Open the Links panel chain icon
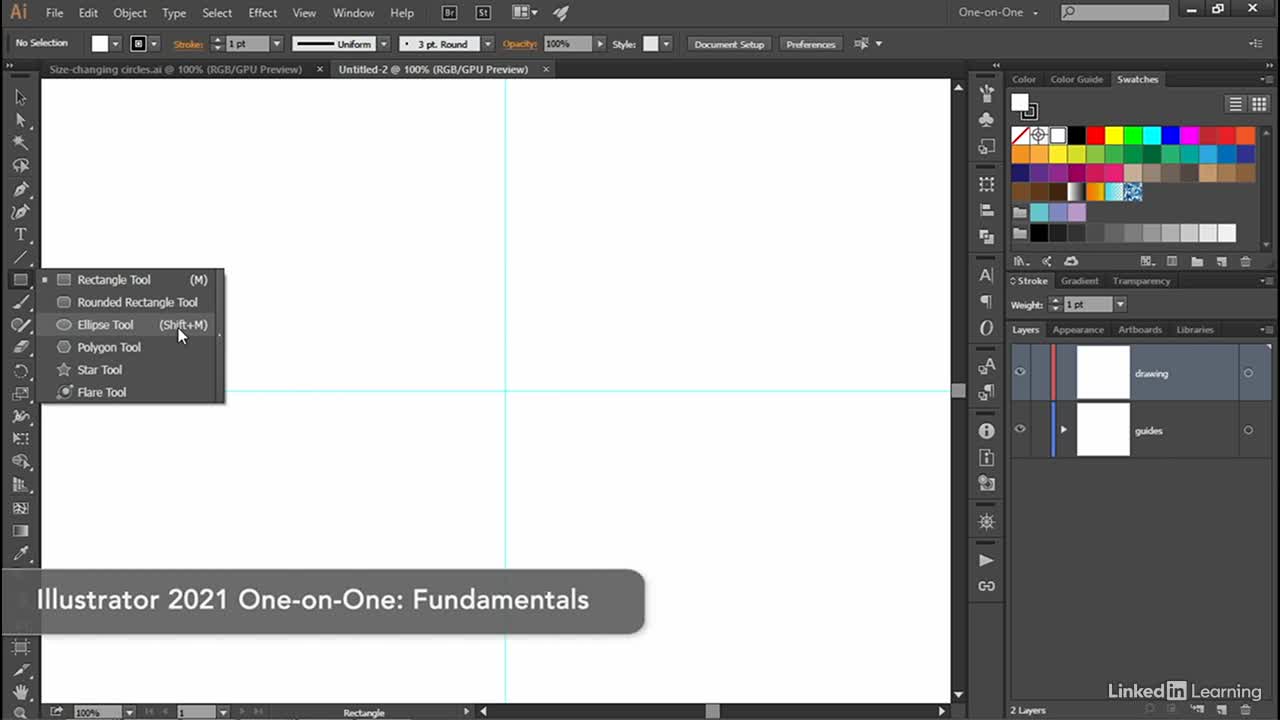The width and height of the screenshot is (1280, 720). point(987,586)
